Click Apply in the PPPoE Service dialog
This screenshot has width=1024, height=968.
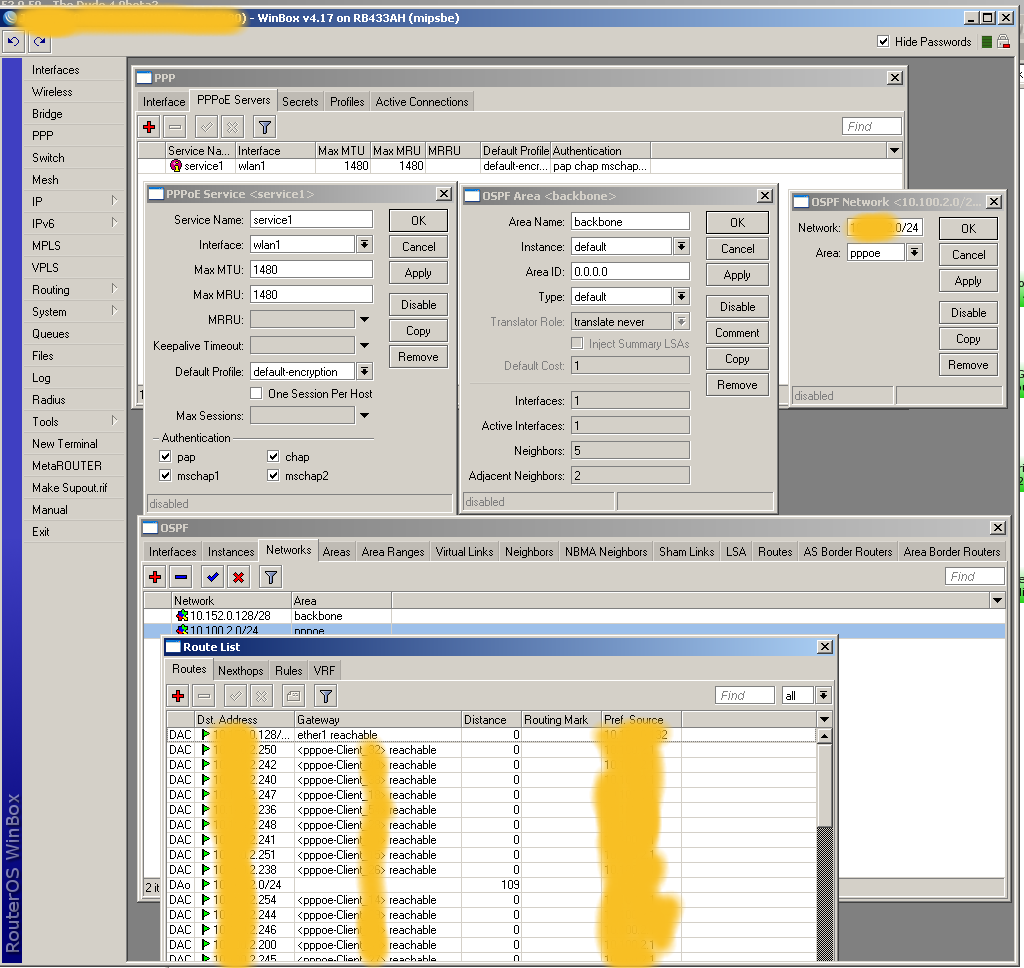pyautogui.click(x=418, y=273)
